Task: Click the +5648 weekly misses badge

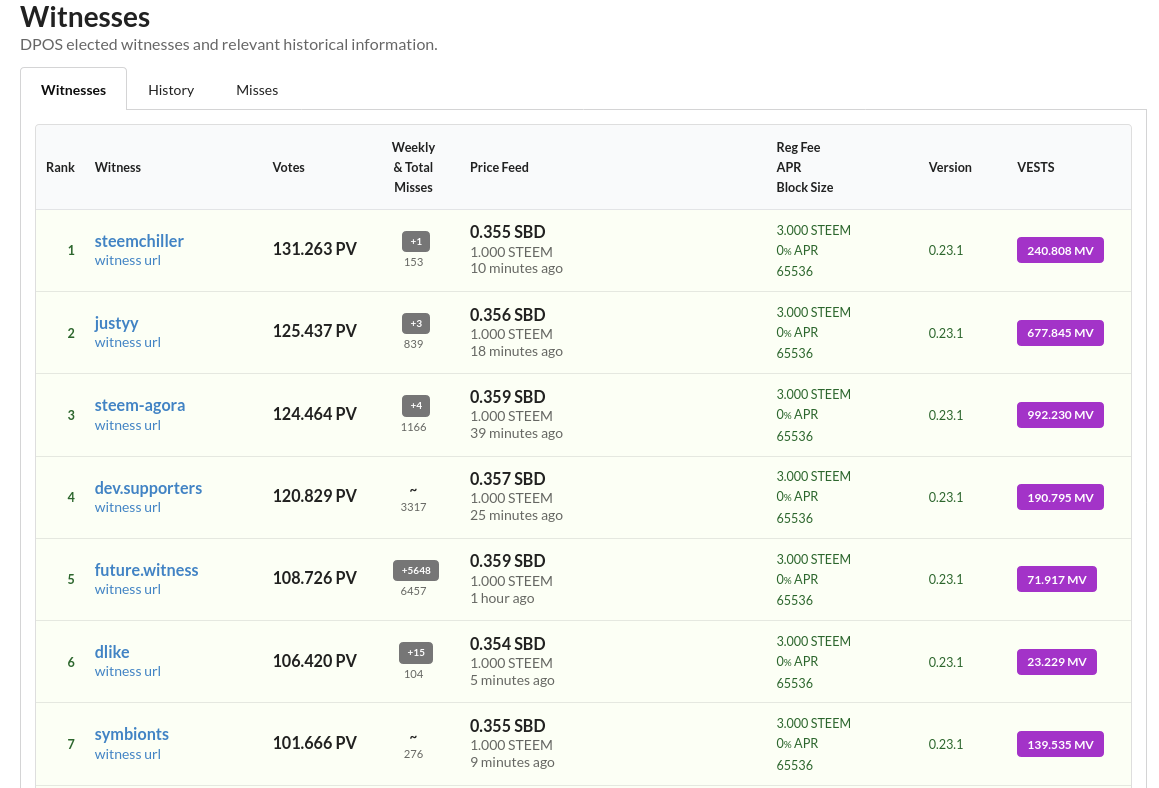Action: click(x=415, y=571)
